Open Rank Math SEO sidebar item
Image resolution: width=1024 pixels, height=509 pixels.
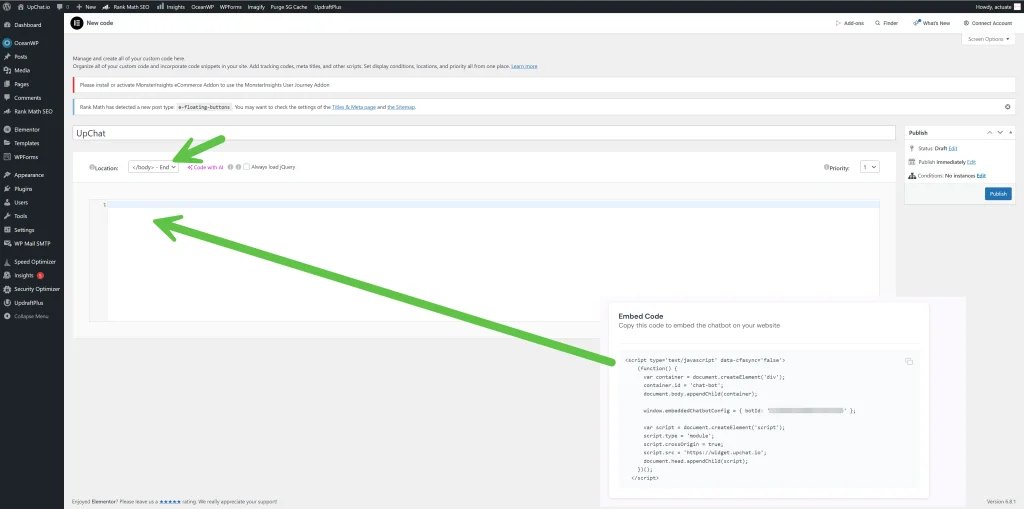pyautogui.click(x=32, y=112)
